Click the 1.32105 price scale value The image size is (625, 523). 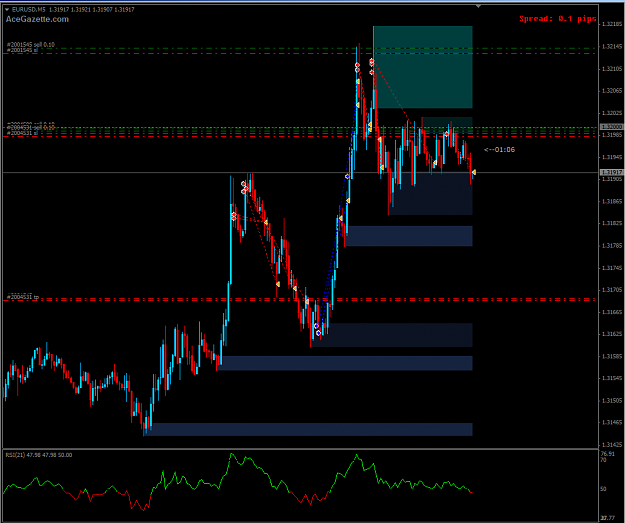[x=611, y=69]
